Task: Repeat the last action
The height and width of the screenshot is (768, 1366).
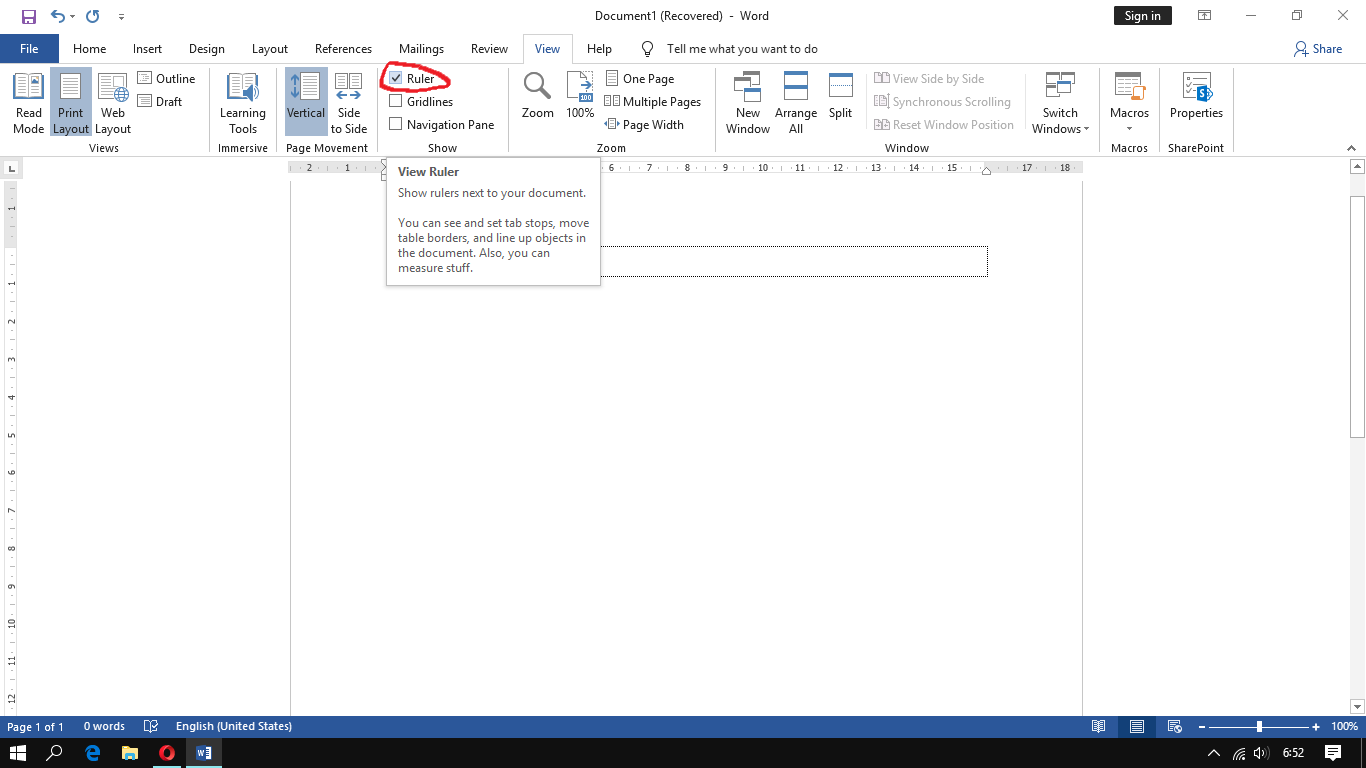Action: pyautogui.click(x=93, y=16)
